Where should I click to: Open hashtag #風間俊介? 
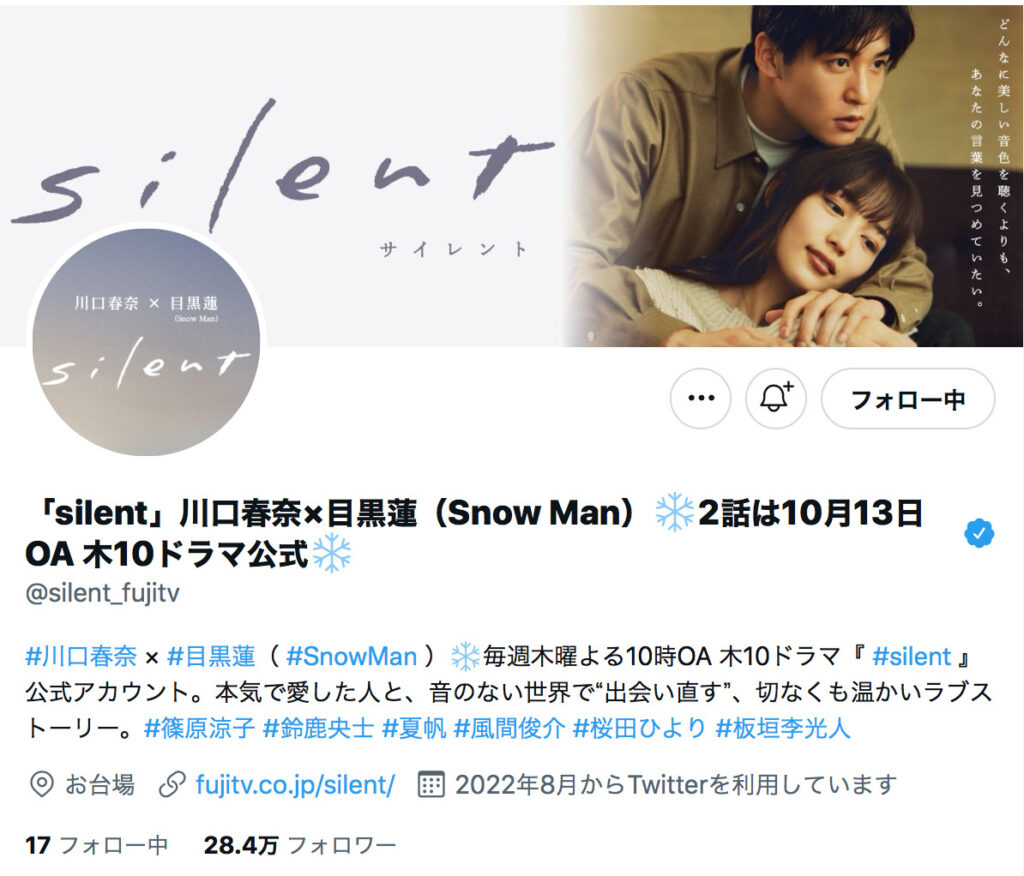click(509, 728)
